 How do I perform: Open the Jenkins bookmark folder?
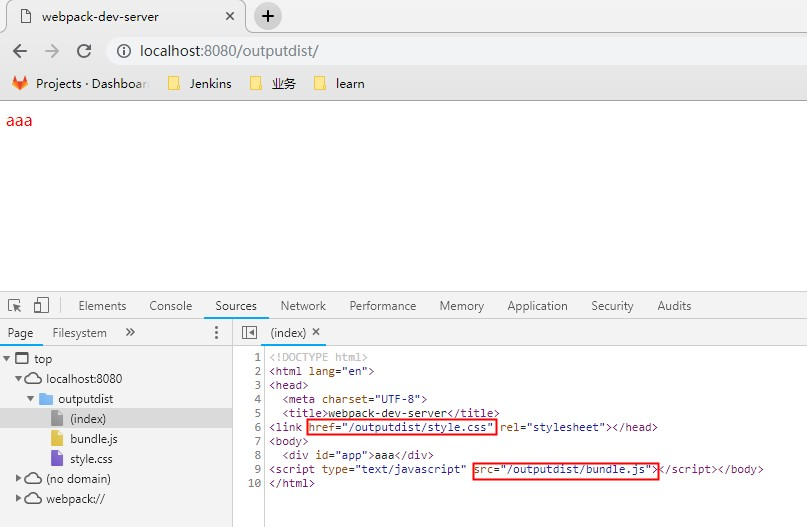[200, 83]
